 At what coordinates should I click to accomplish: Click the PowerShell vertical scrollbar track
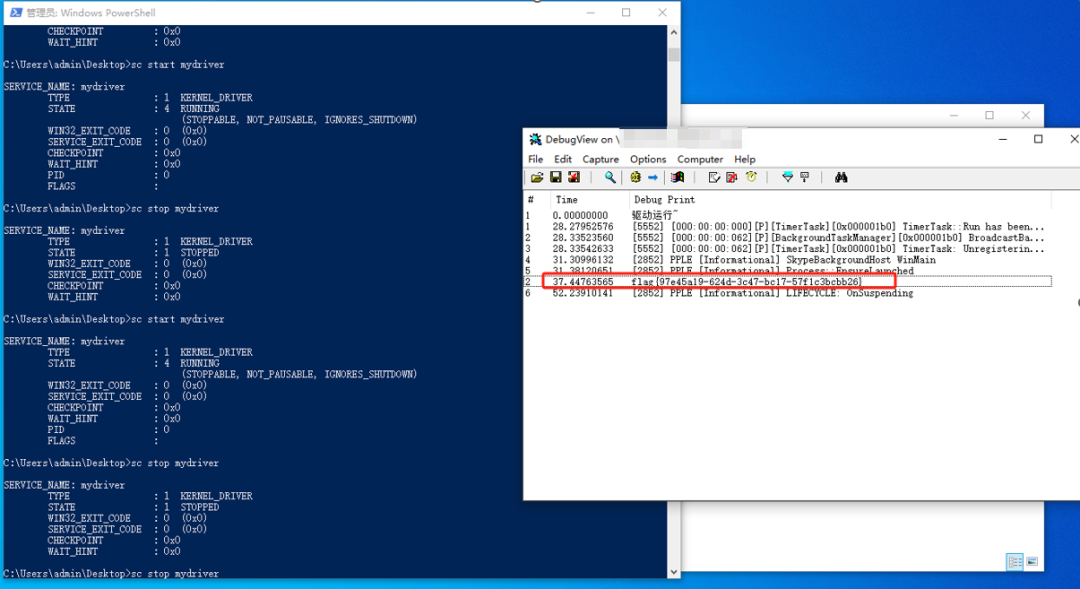(x=674, y=300)
